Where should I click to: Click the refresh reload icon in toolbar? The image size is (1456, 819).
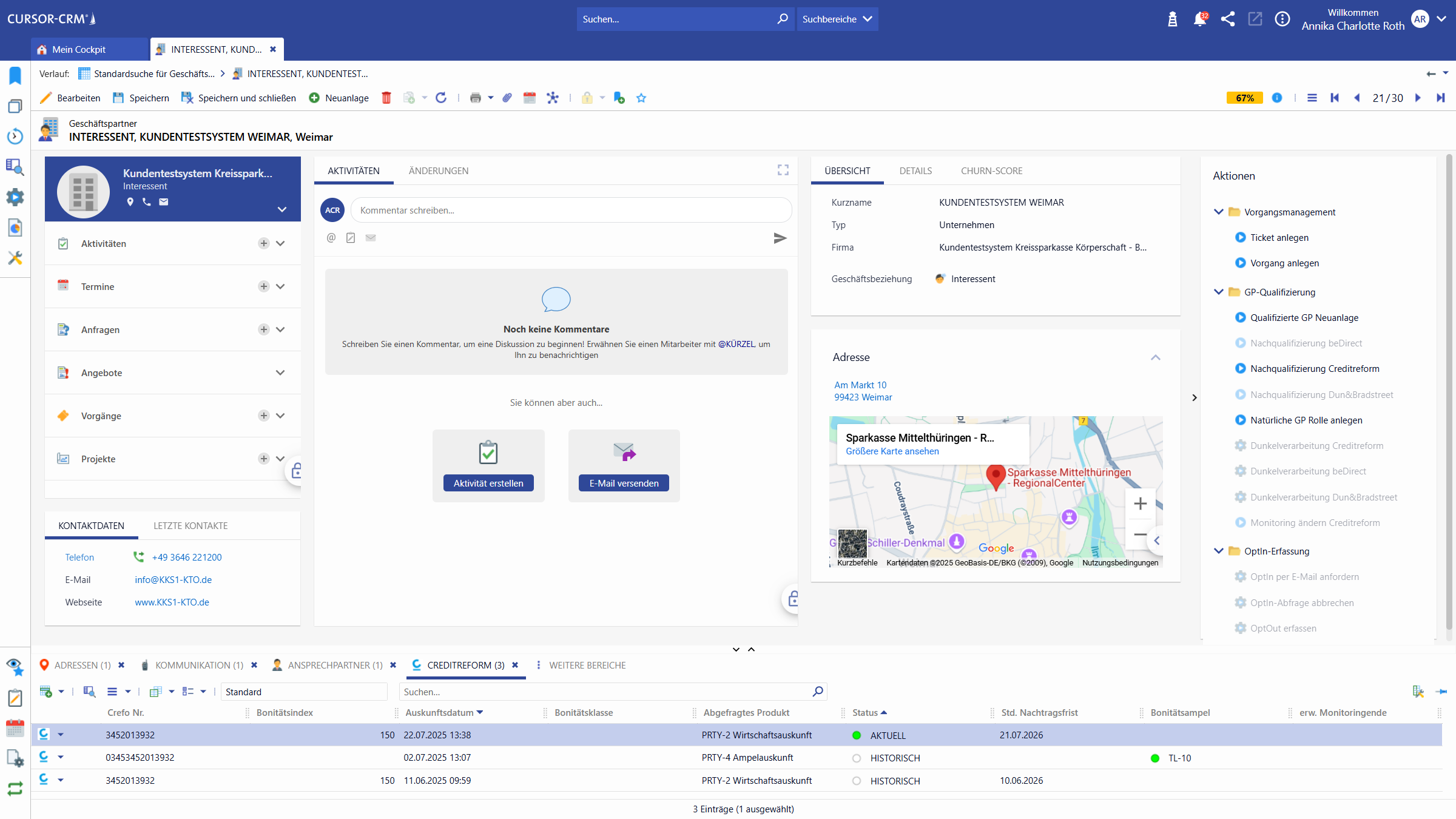click(x=441, y=98)
